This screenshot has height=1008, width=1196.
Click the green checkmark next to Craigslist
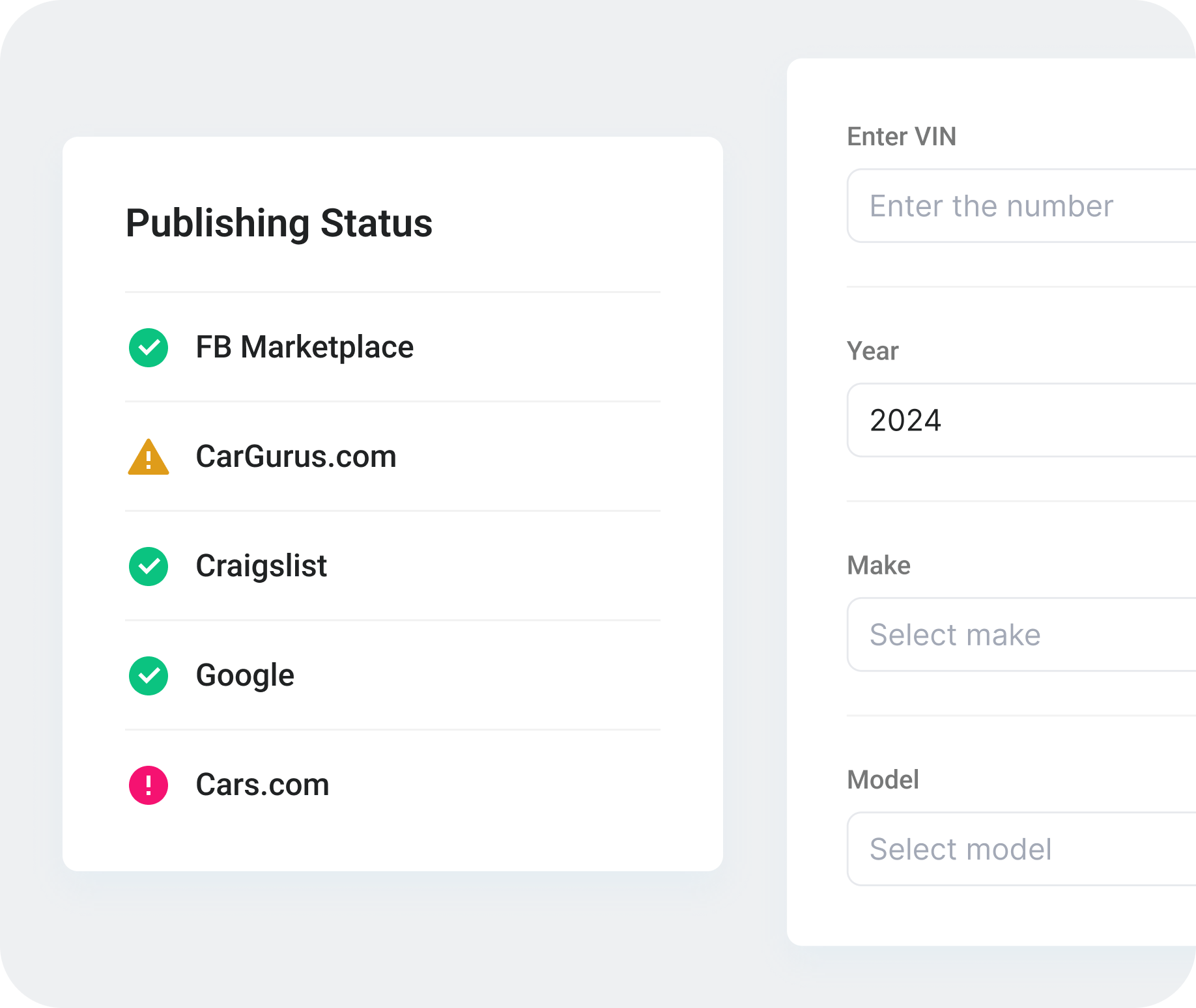point(149,567)
